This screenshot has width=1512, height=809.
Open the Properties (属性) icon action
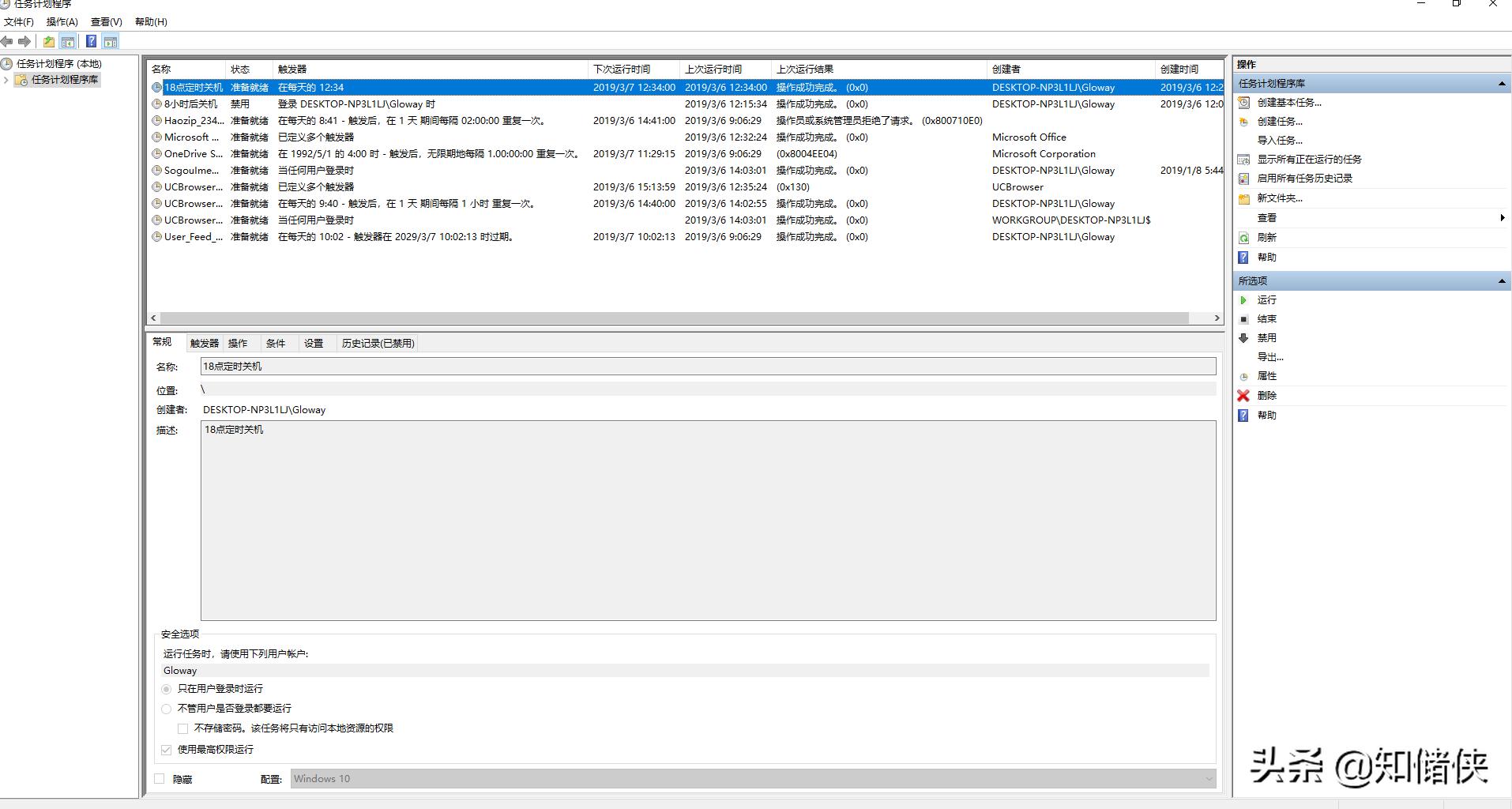pyautogui.click(x=1243, y=377)
